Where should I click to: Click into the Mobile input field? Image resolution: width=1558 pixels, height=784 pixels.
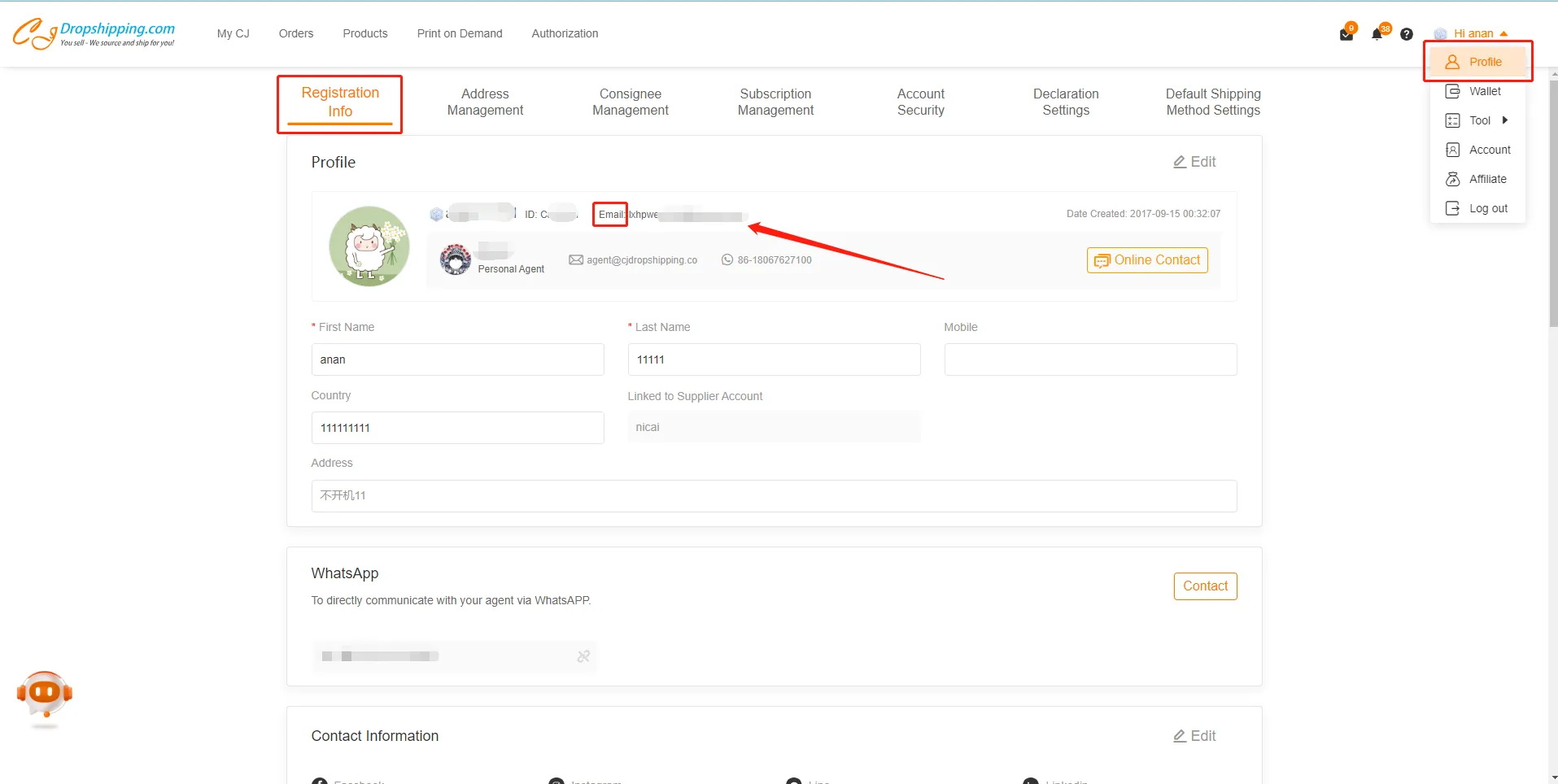tap(1090, 359)
